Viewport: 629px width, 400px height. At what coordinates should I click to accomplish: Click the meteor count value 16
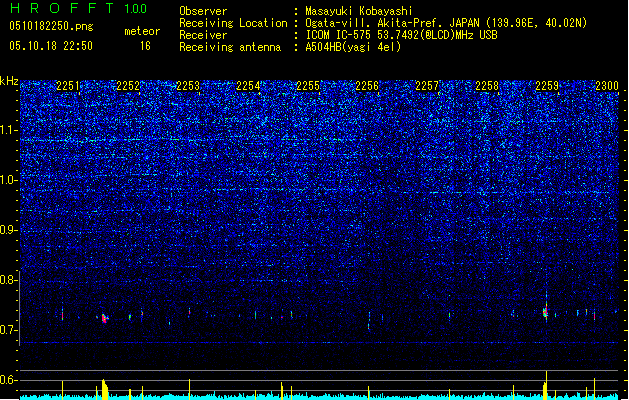pos(145,46)
